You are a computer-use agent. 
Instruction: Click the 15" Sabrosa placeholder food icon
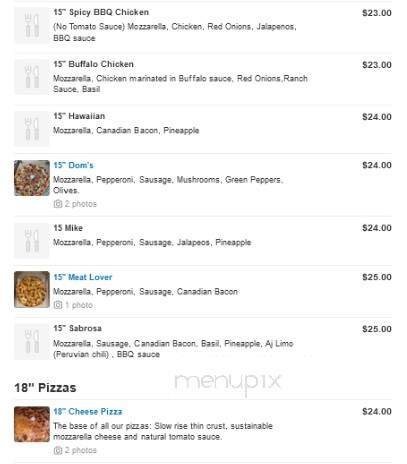pos(32,342)
